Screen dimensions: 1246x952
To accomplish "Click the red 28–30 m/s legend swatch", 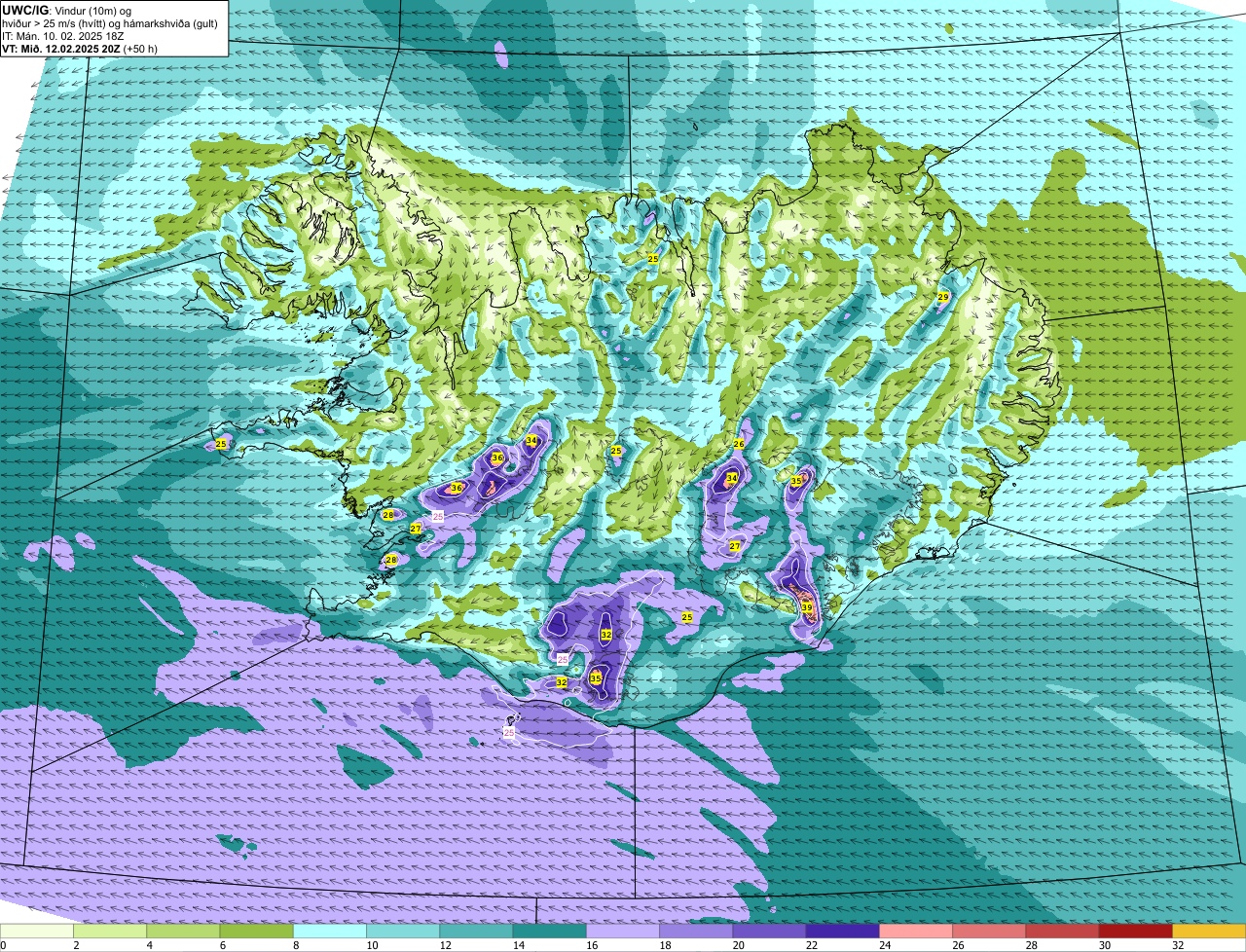I will (x=1062, y=931).
